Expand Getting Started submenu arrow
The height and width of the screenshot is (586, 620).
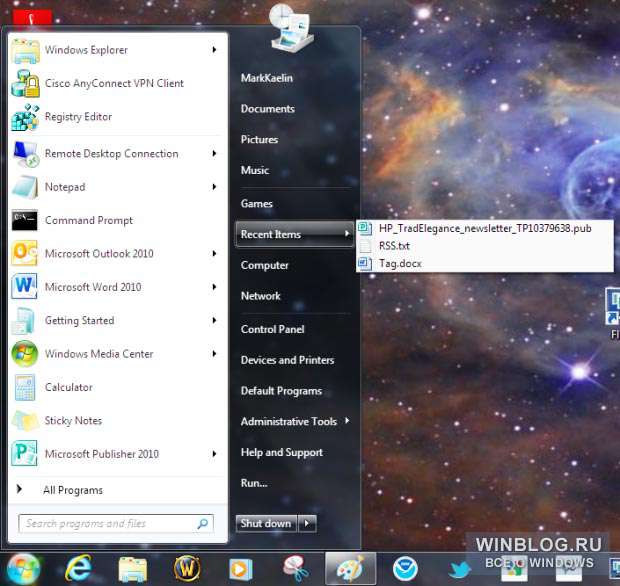(x=214, y=320)
